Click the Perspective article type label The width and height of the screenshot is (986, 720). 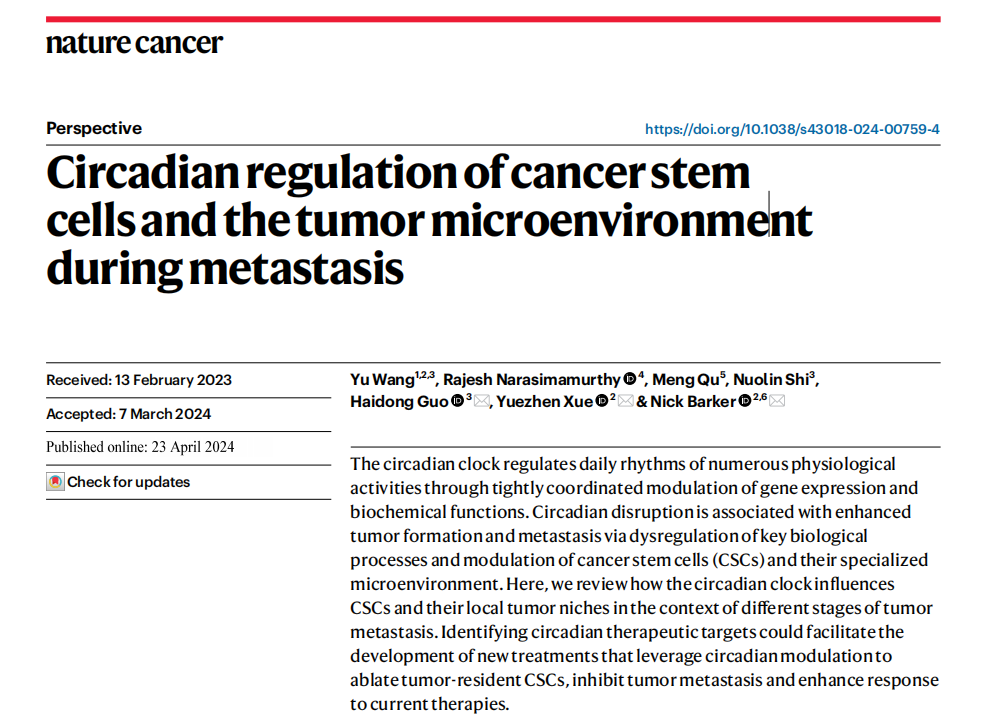[94, 129]
